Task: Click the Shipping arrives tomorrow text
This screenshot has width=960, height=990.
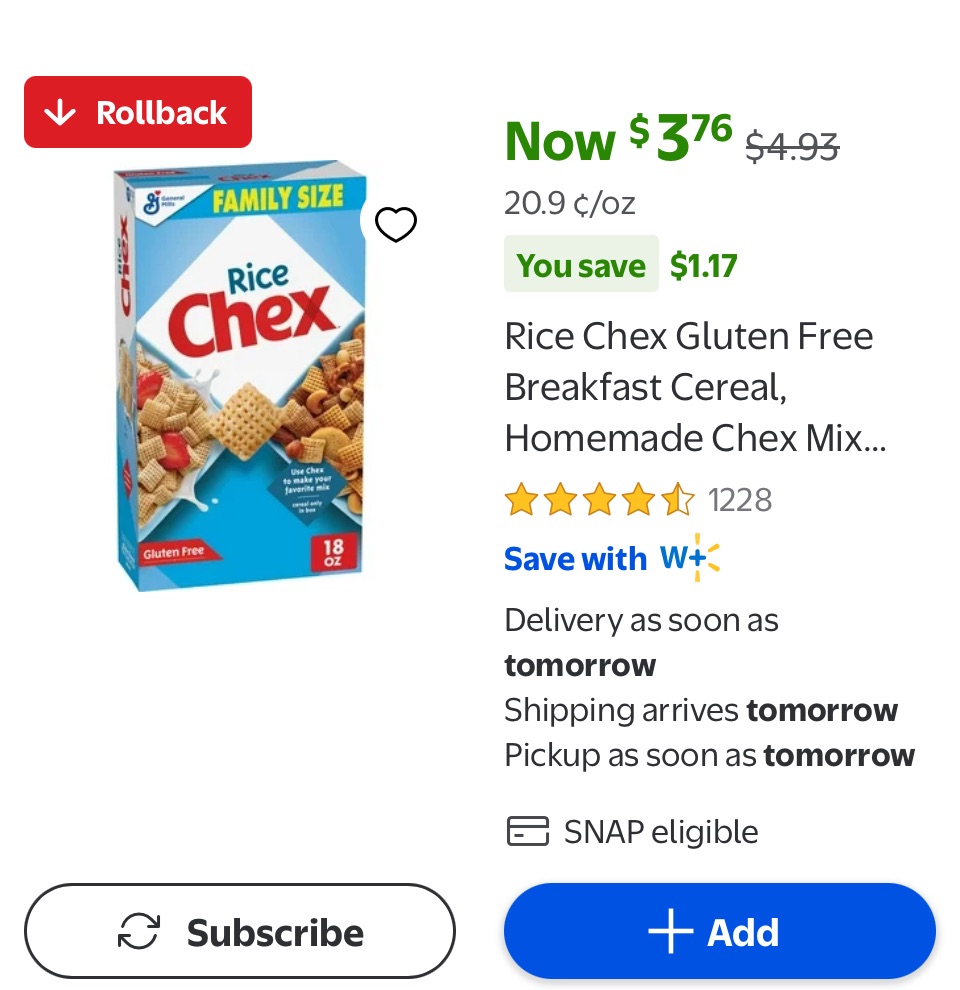Action: coord(700,710)
